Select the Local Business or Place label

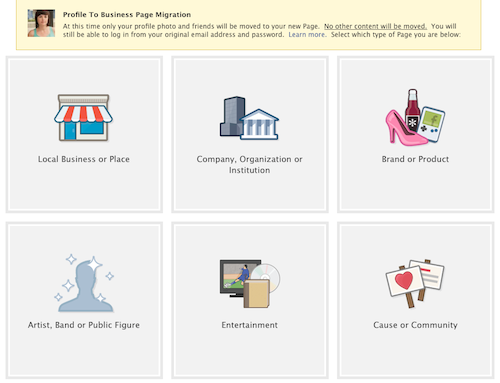(84, 159)
